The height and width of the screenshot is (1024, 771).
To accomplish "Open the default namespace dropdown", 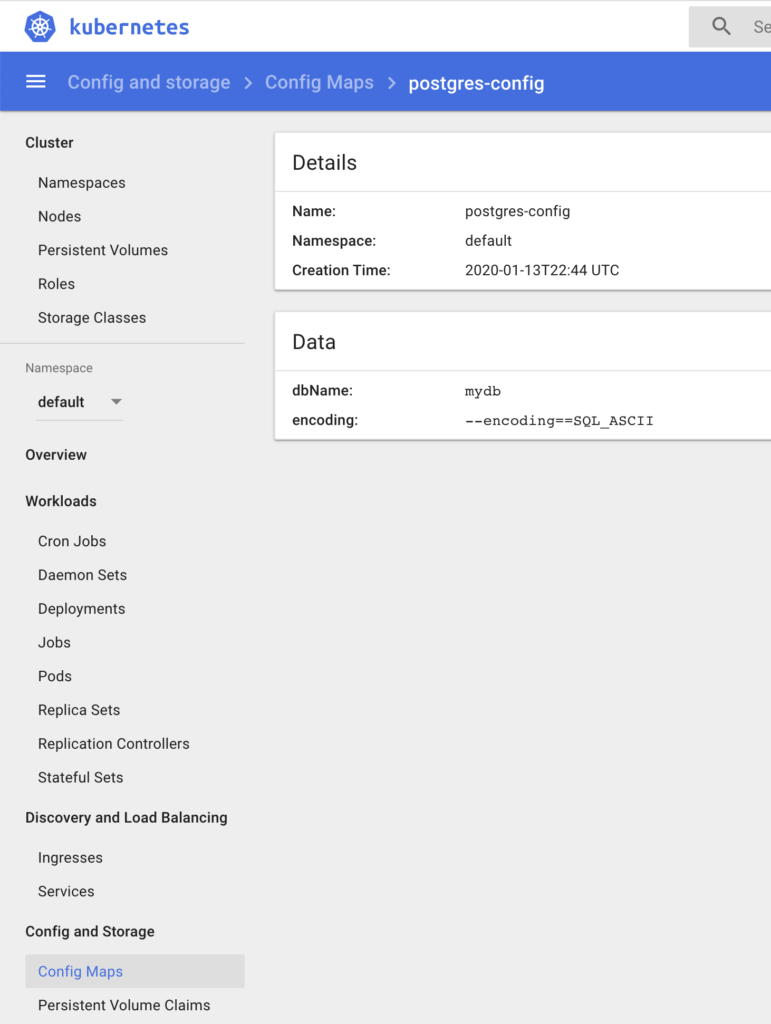I will tap(80, 402).
